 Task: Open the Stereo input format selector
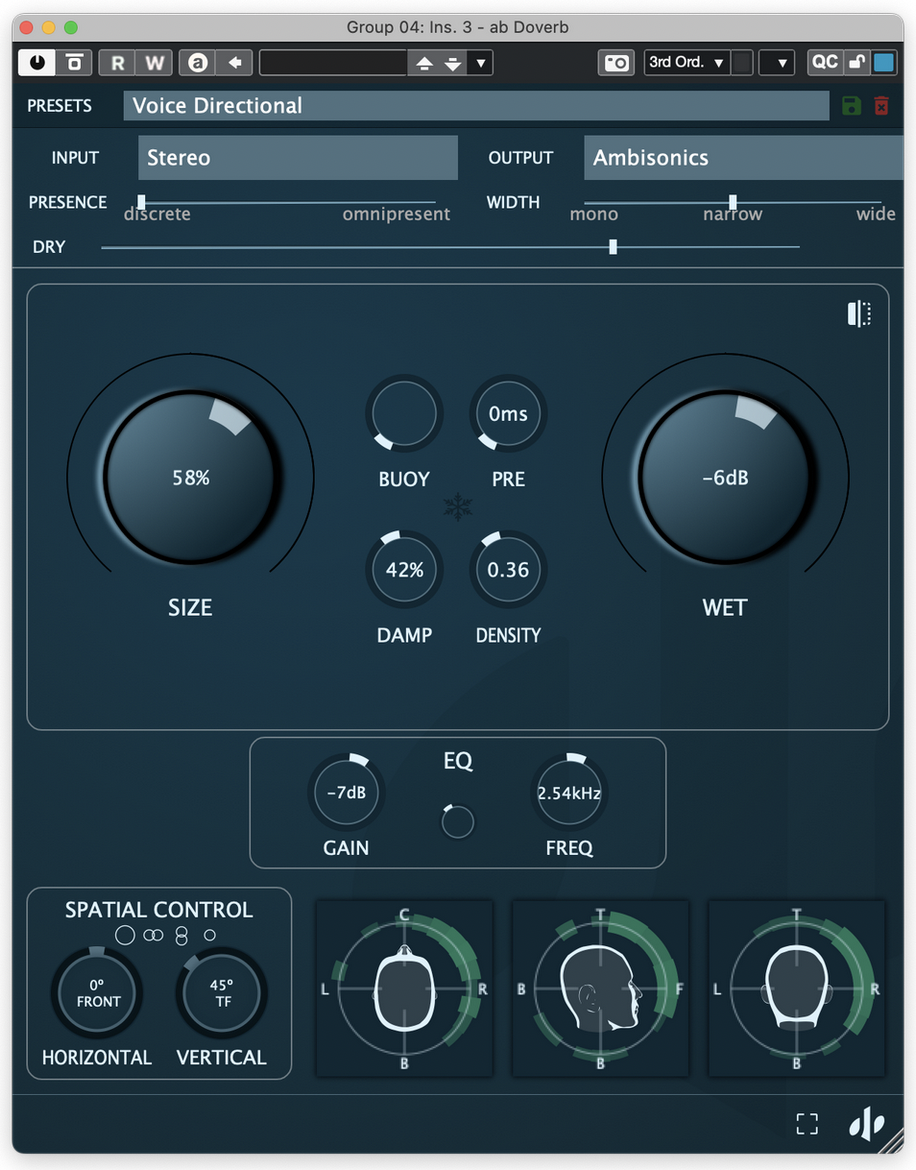pos(298,157)
